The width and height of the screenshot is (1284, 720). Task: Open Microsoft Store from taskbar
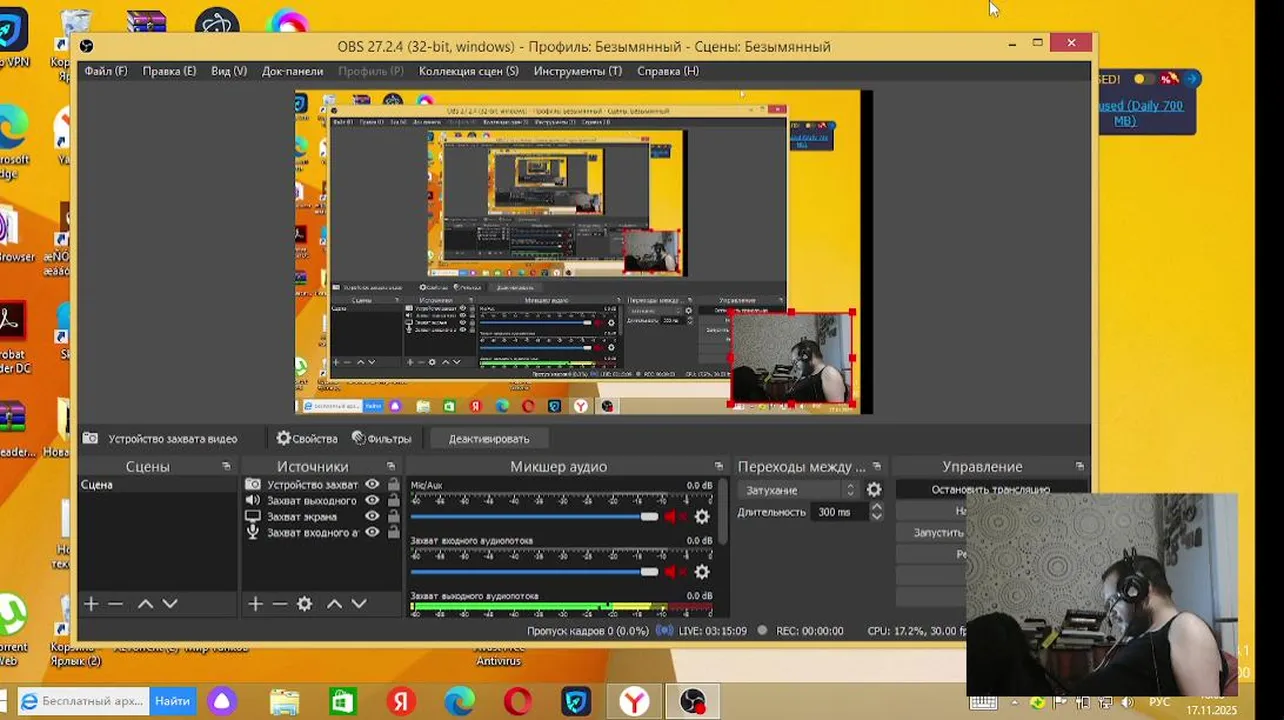click(343, 702)
